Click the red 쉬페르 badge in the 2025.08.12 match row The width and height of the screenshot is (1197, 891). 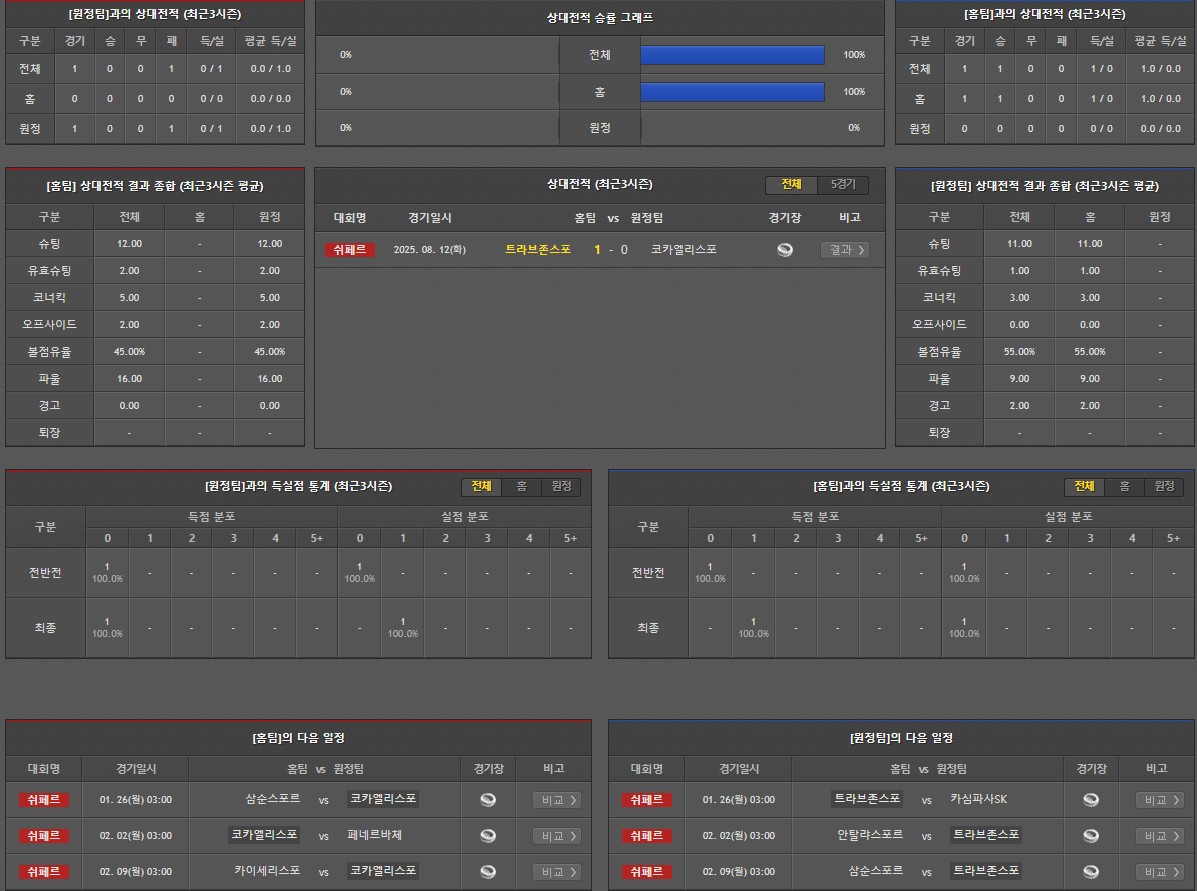coord(350,250)
